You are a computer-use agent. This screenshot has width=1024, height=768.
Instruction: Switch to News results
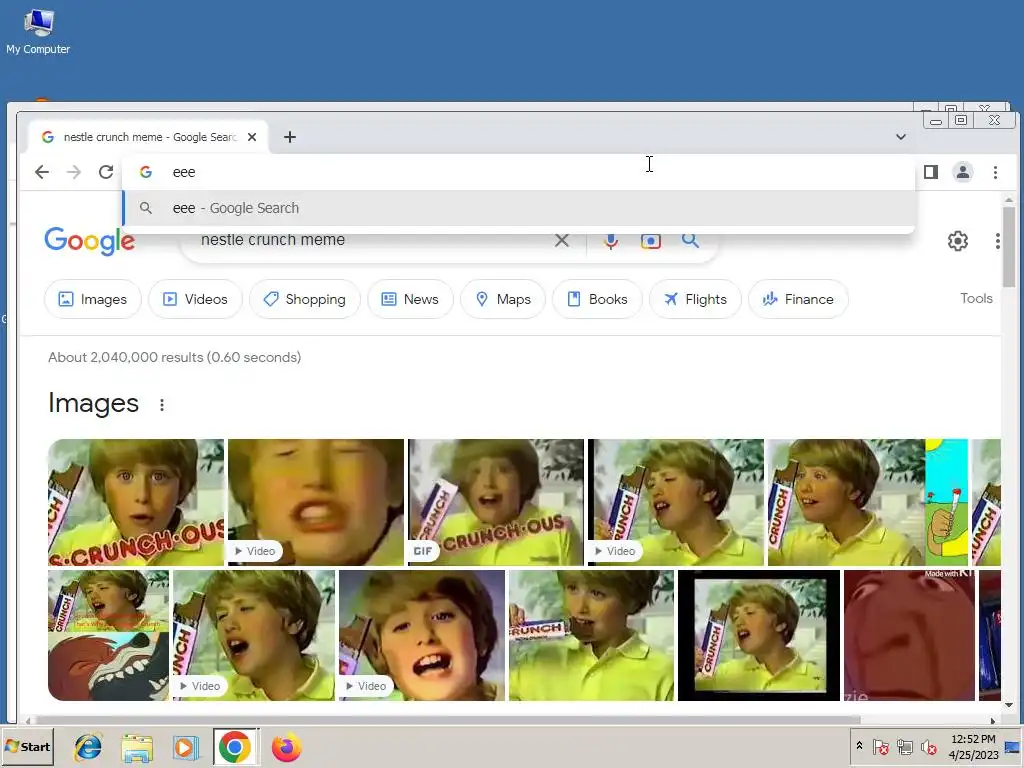(410, 299)
